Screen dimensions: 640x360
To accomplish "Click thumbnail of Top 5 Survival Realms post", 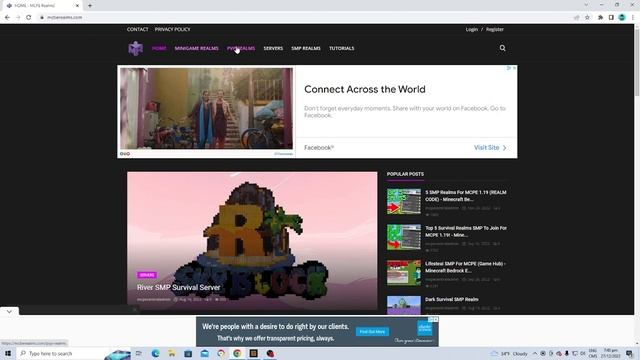I will [x=404, y=237].
